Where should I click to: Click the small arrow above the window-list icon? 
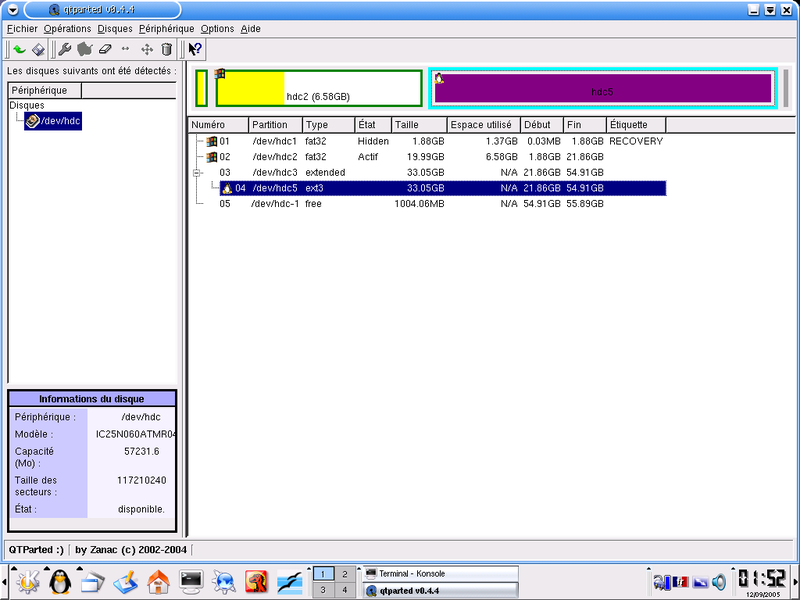(79, 568)
